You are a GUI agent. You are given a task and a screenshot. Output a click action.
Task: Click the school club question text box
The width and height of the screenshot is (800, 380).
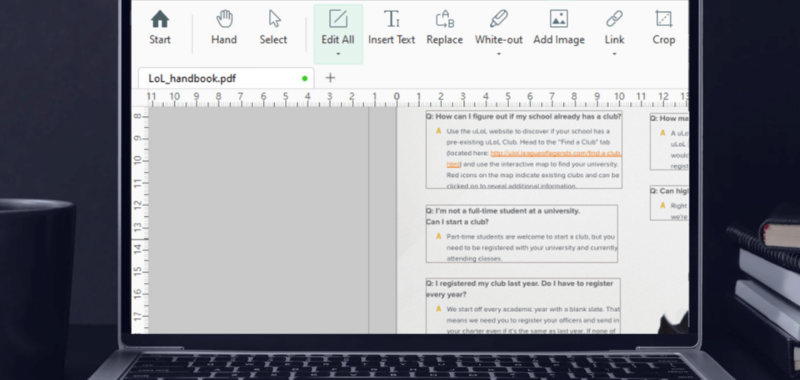tap(524, 149)
